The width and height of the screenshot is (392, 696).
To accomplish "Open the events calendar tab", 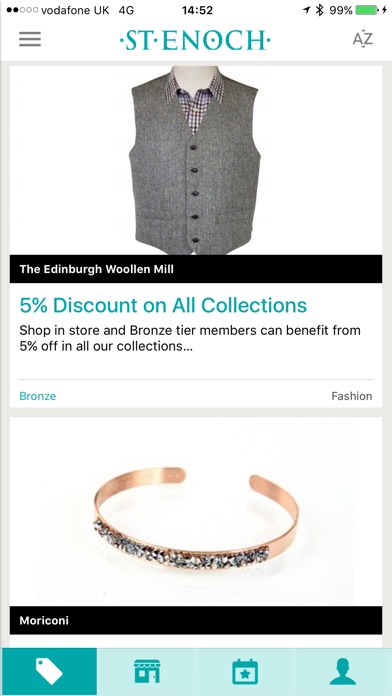I will click(245, 672).
